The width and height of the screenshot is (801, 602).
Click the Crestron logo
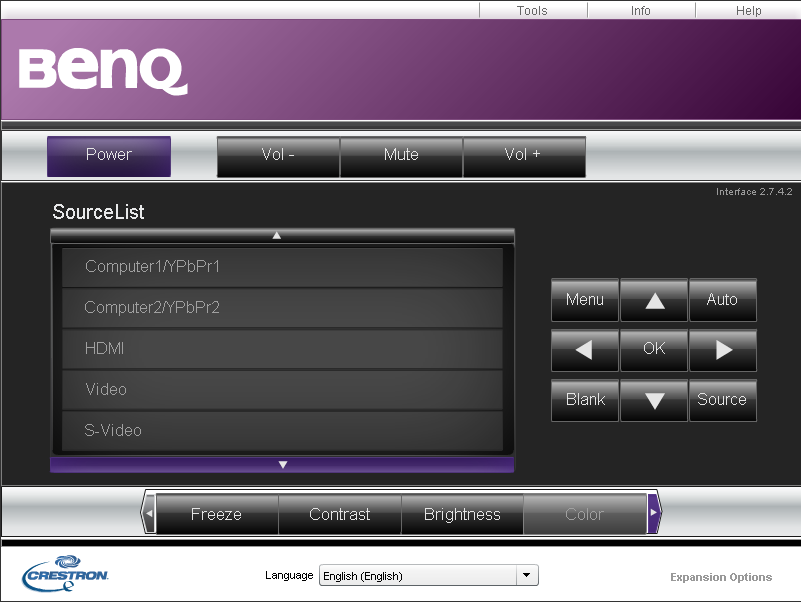pyautogui.click(x=65, y=573)
